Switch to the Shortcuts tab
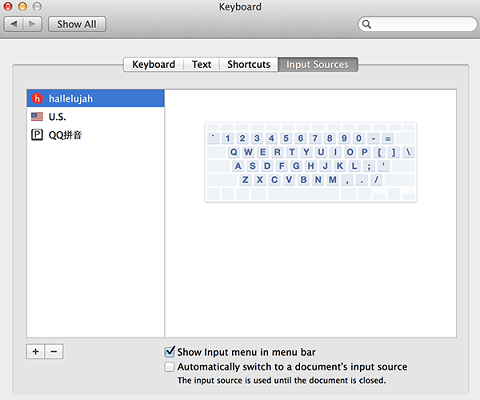 pos(249,64)
